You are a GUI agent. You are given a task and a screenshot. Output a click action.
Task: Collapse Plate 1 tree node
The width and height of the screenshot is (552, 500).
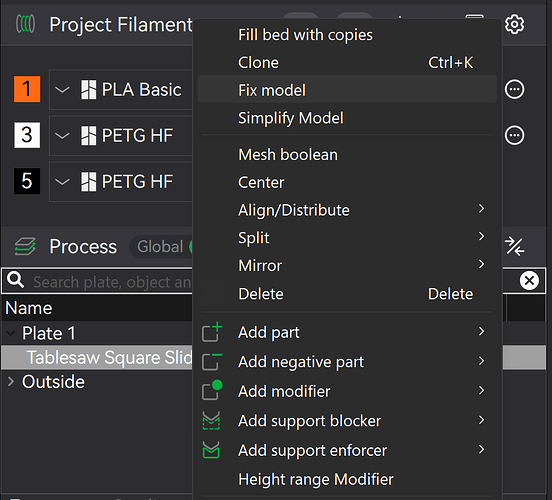coord(11,333)
